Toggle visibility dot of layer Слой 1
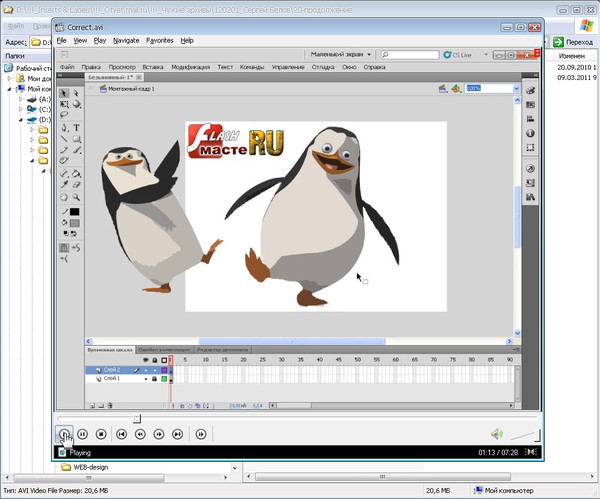The height and width of the screenshot is (499, 600). [x=146, y=379]
